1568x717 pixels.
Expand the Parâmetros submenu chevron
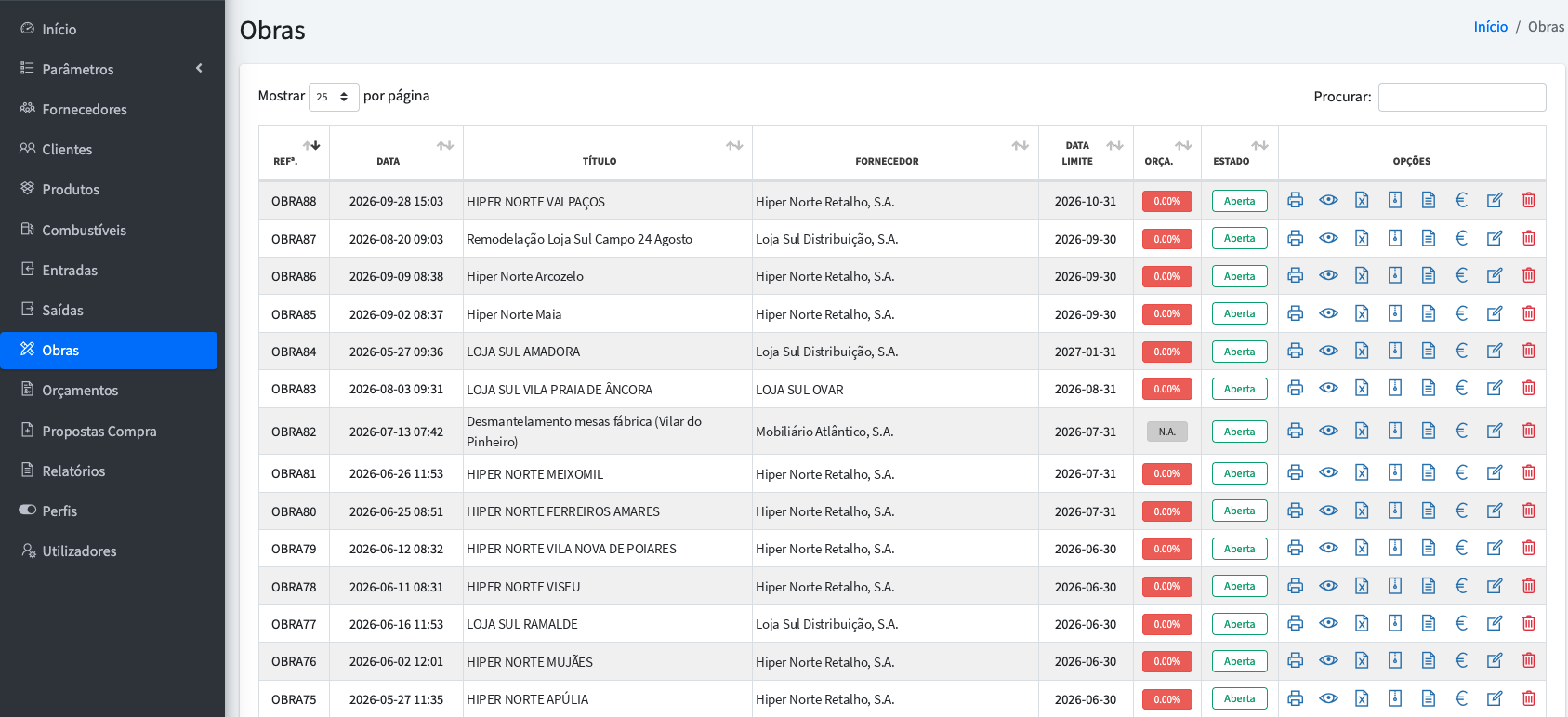pyautogui.click(x=199, y=69)
